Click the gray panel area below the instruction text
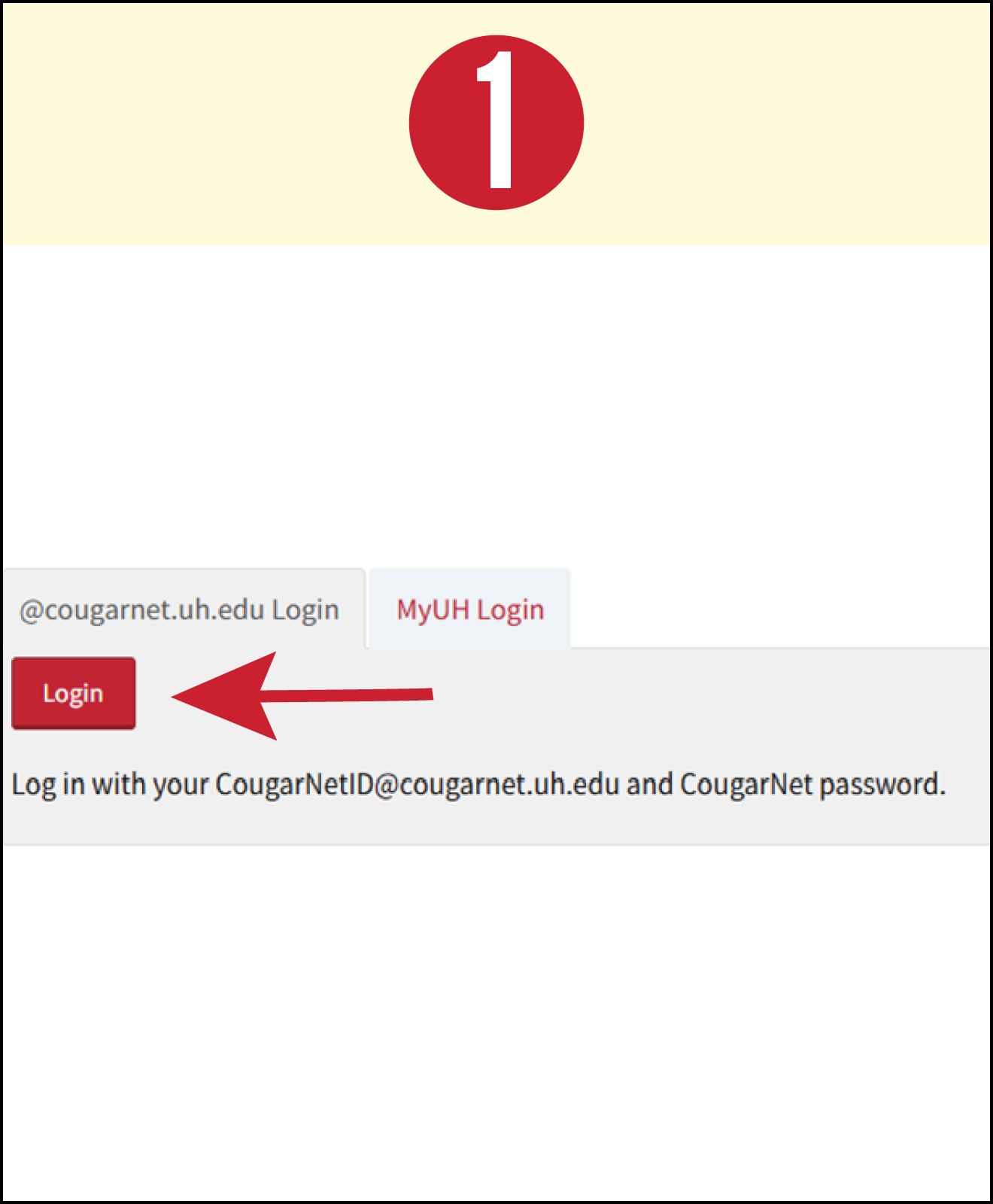Image resolution: width=993 pixels, height=1204 pixels. click(496, 823)
